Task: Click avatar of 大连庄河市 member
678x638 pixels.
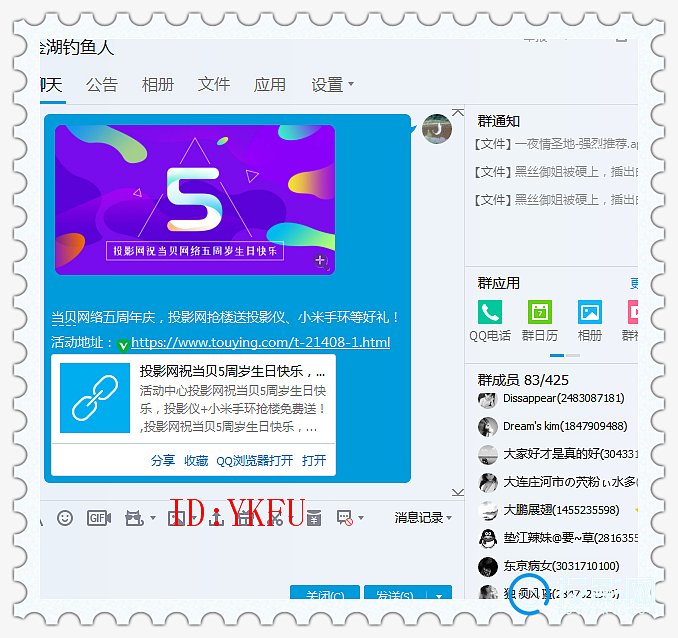Action: click(487, 483)
